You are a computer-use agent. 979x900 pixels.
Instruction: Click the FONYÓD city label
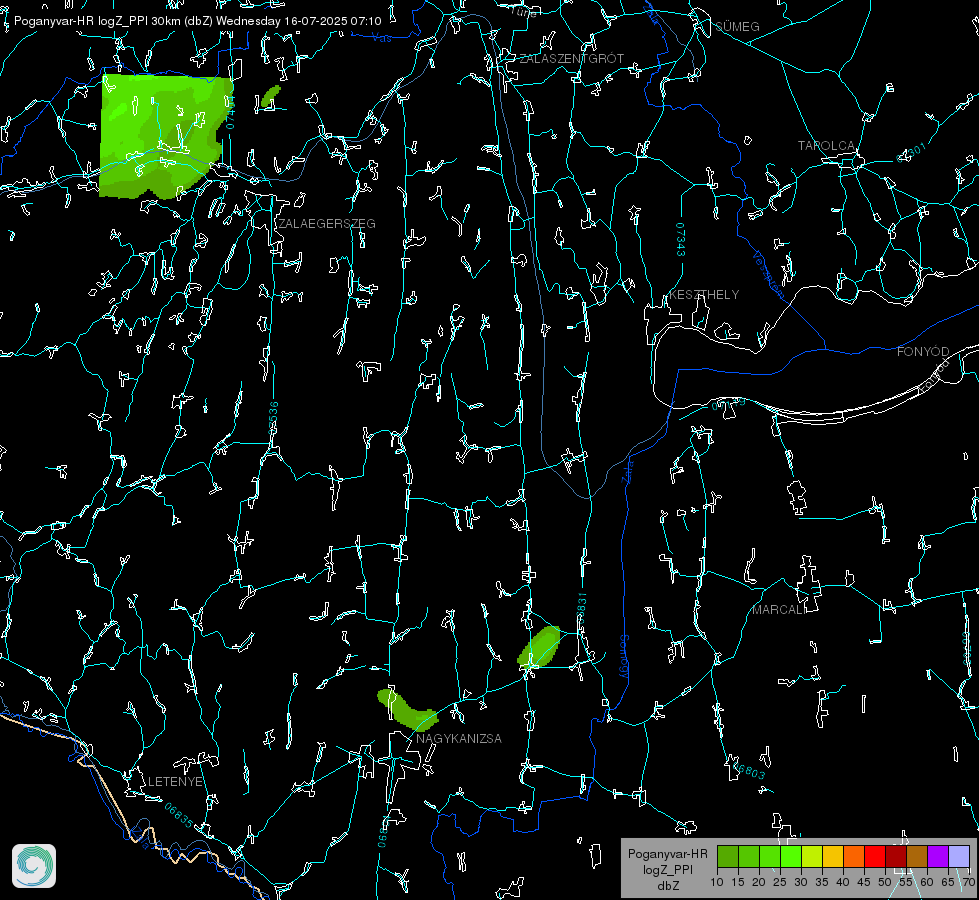(x=923, y=352)
